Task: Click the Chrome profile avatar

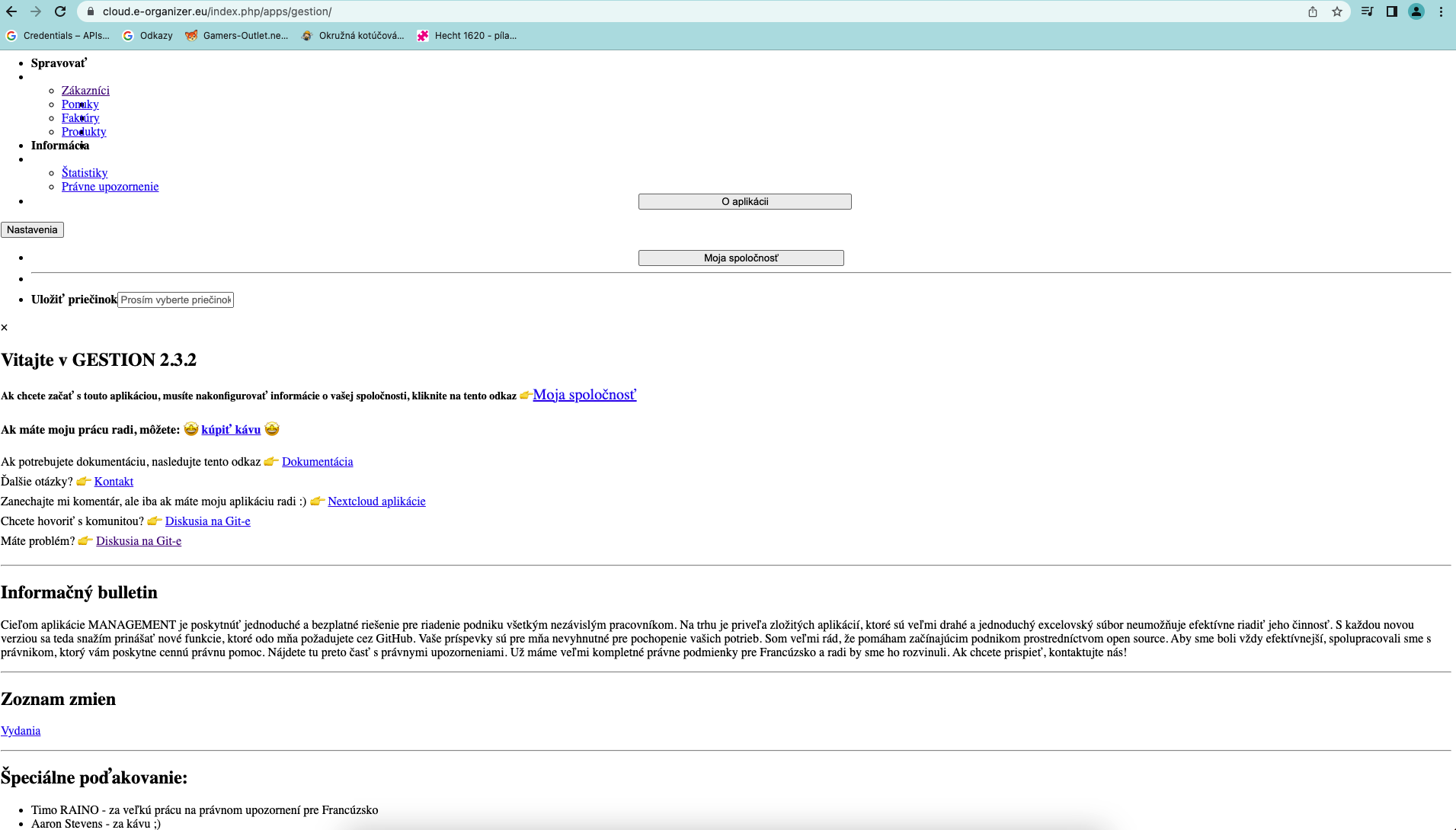Action: tap(1416, 11)
